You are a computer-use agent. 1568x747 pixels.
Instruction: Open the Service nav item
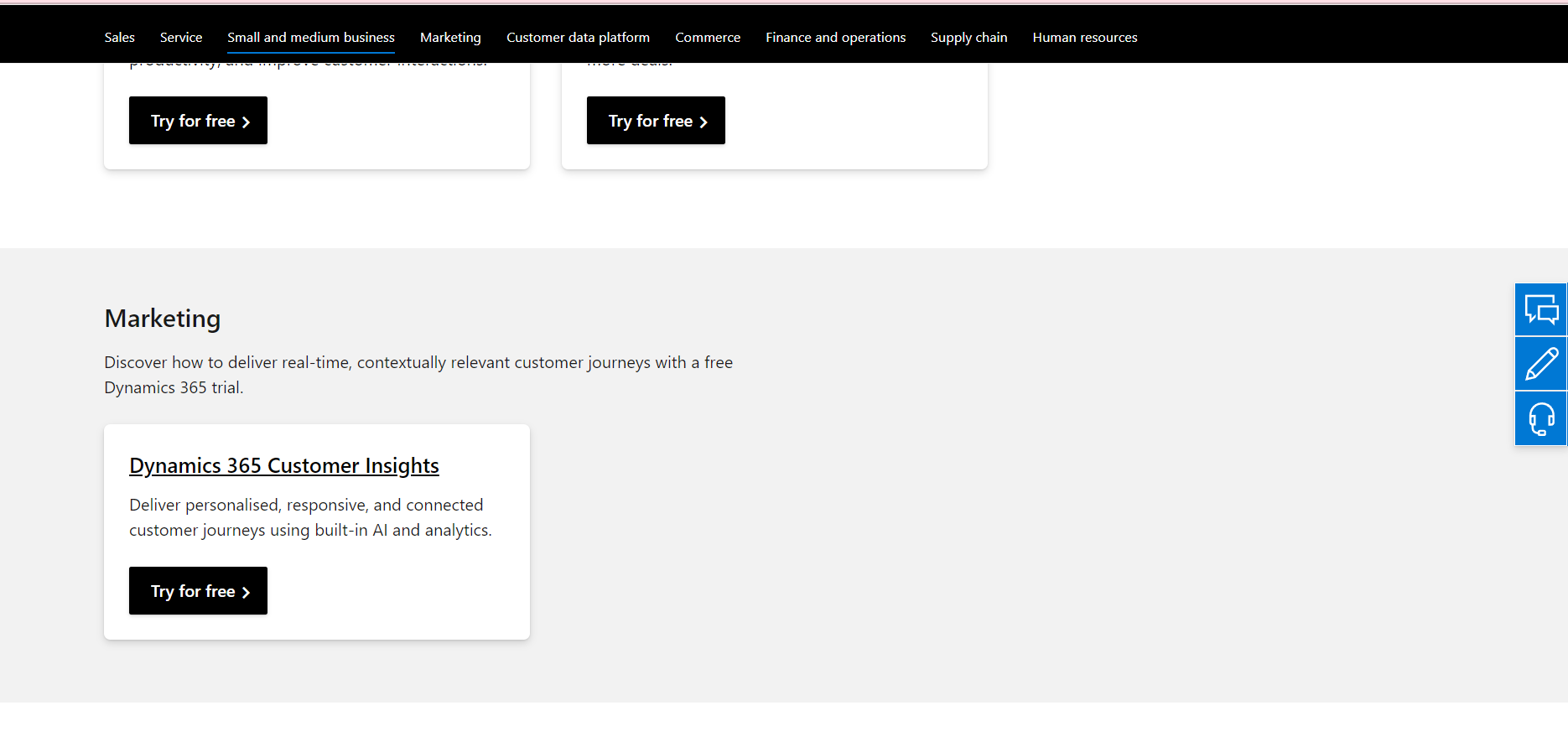pos(181,38)
